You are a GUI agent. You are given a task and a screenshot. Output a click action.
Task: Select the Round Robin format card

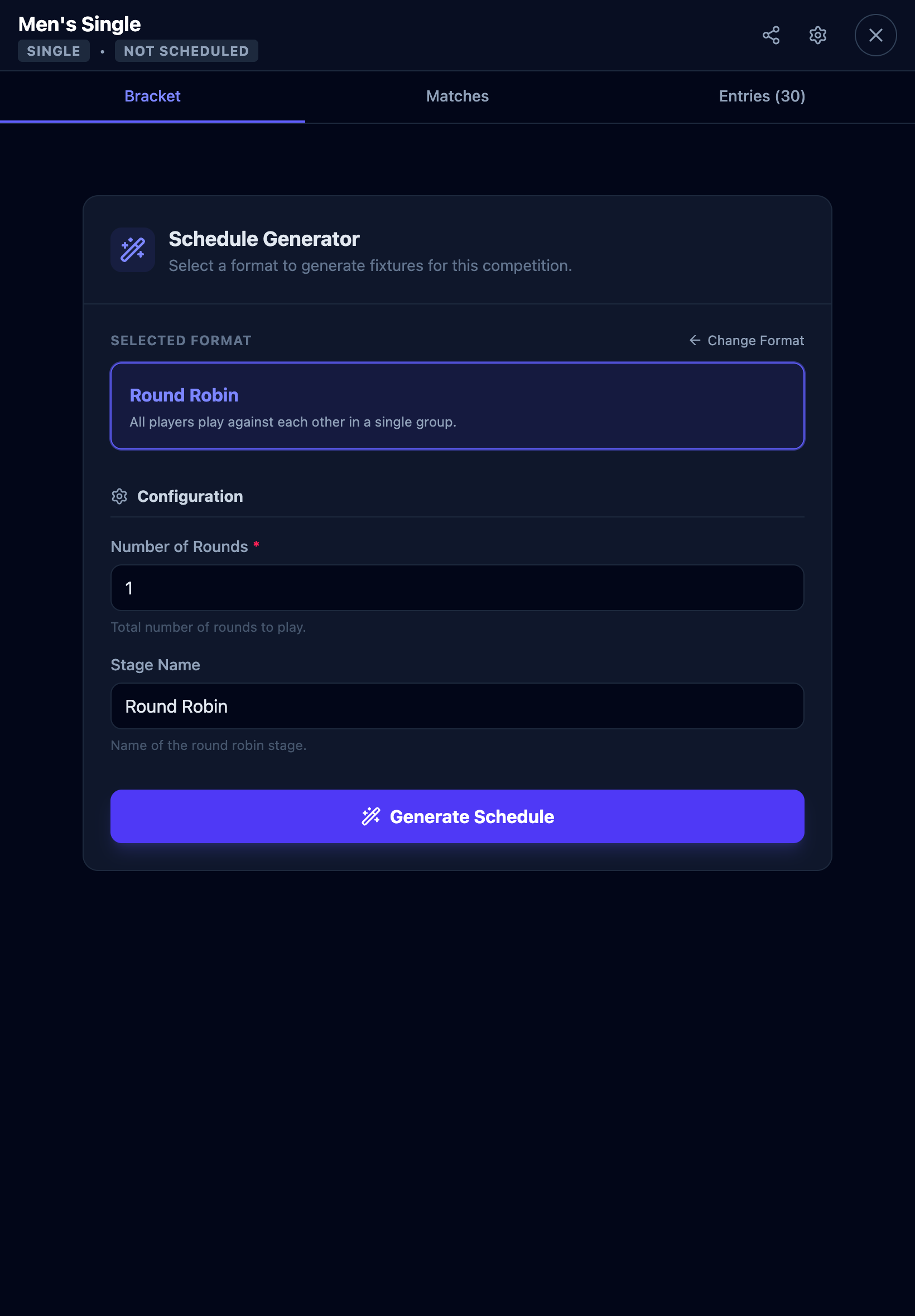pyautogui.click(x=457, y=405)
